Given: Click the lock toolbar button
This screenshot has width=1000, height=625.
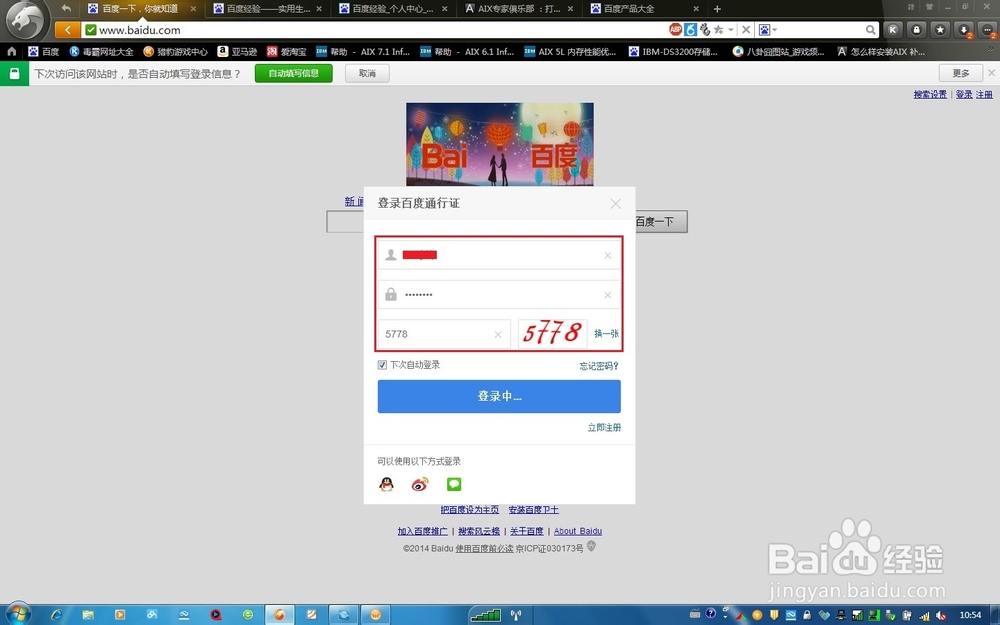Looking at the screenshot, I should (x=916, y=29).
